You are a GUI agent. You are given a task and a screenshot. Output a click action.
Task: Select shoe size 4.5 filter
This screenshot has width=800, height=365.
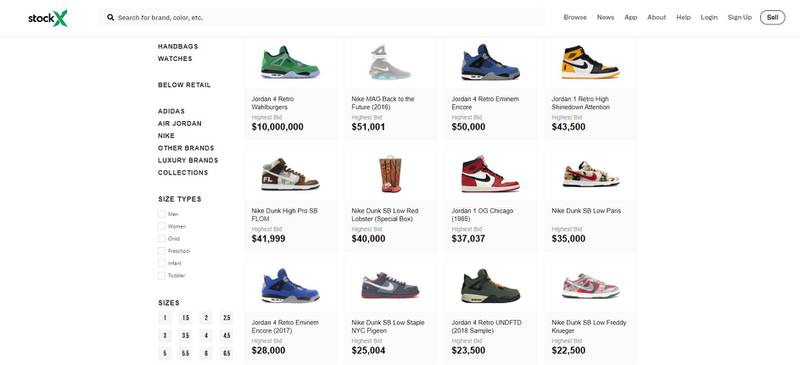coord(227,336)
